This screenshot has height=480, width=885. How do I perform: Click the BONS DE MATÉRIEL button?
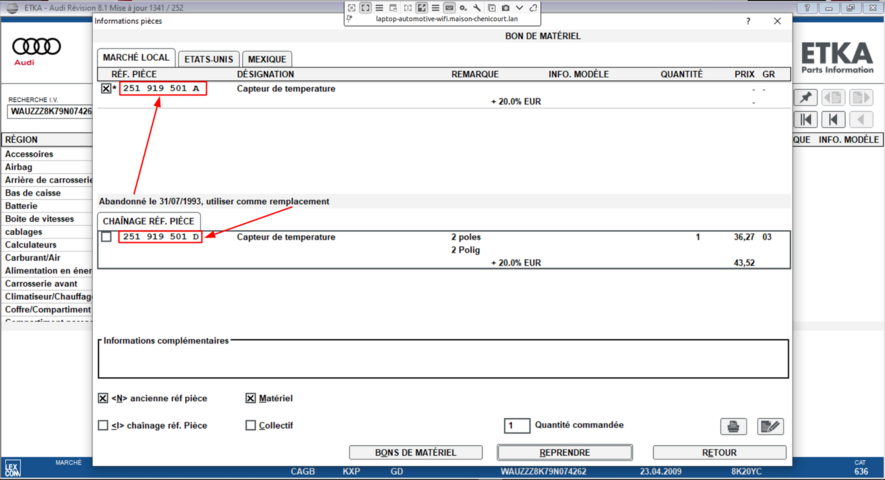point(416,452)
